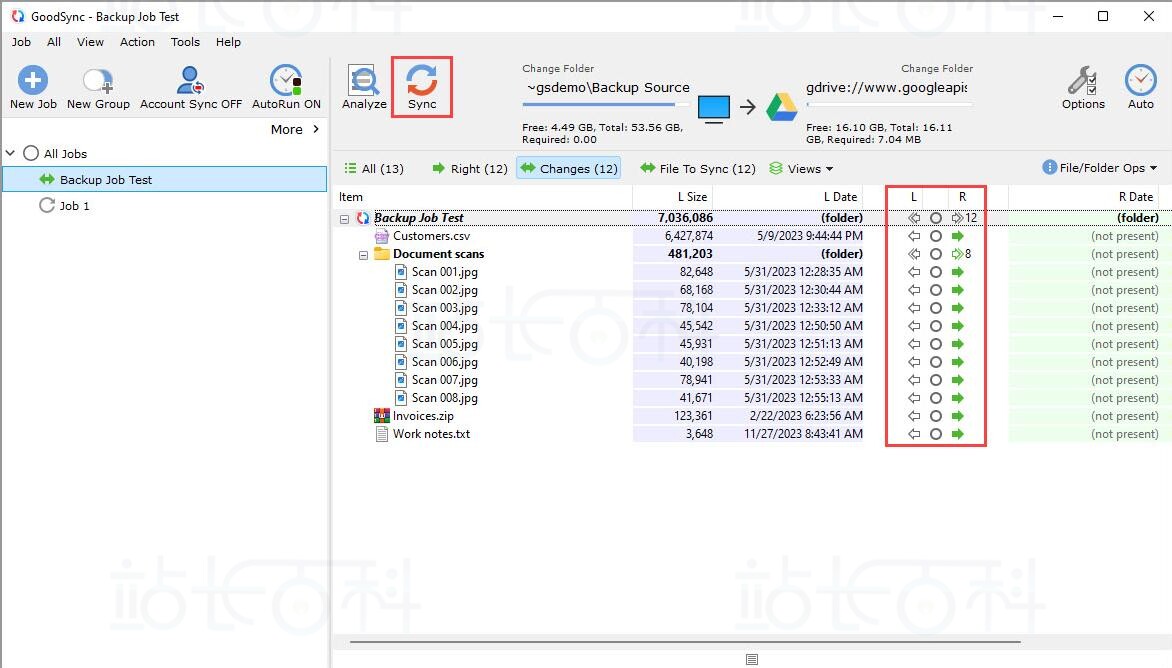Run Analyze on the job
The height and width of the screenshot is (668, 1172).
364,88
